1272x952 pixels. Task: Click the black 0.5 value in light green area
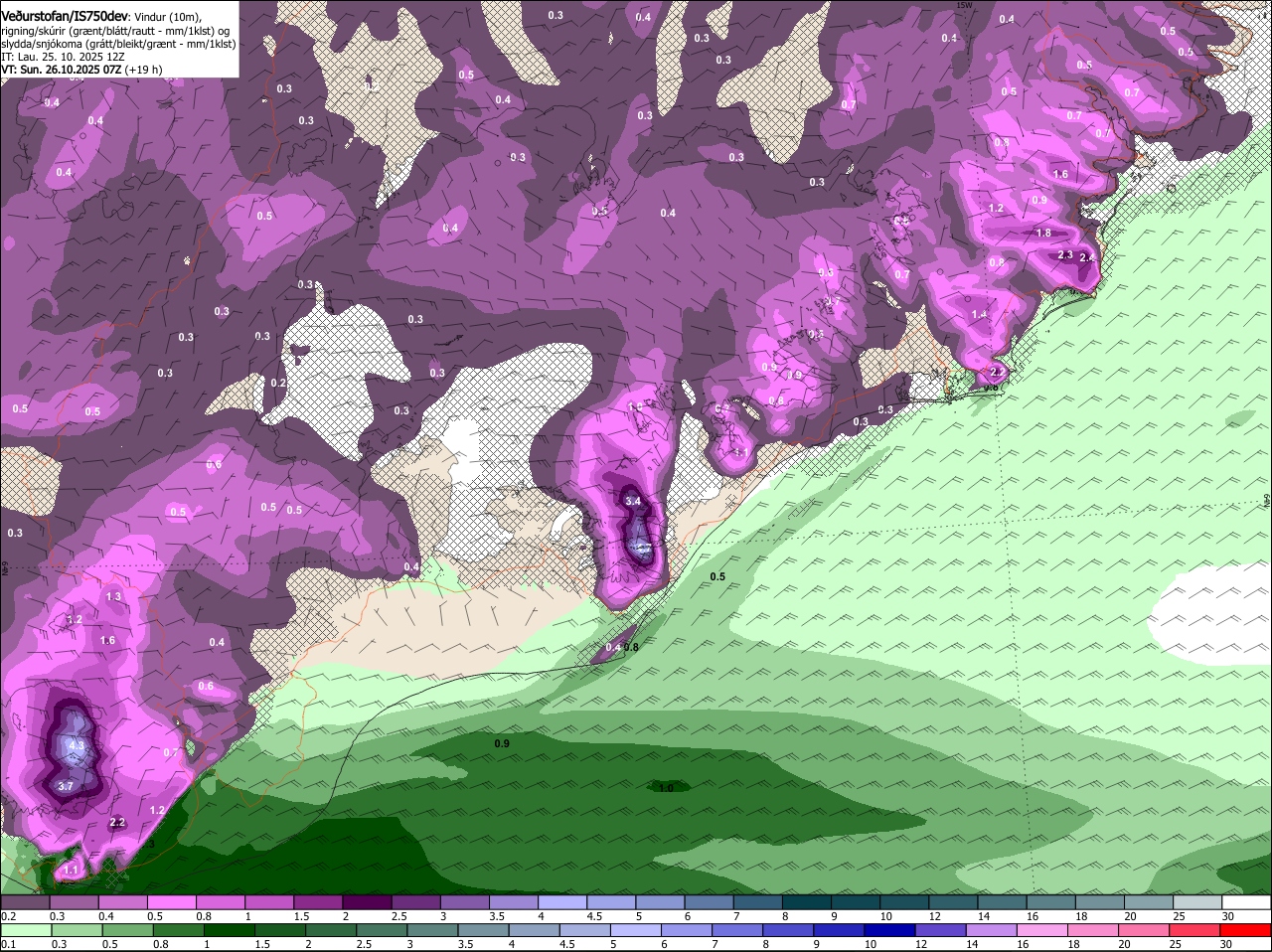(x=717, y=576)
